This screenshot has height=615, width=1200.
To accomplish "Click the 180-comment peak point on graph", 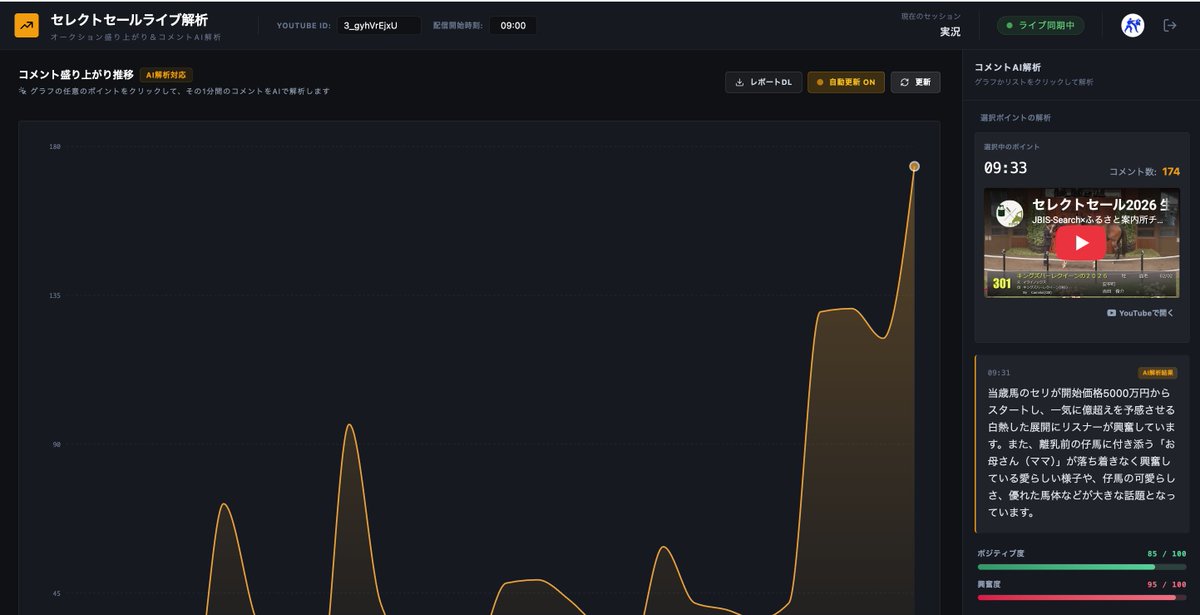I will click(x=914, y=166).
